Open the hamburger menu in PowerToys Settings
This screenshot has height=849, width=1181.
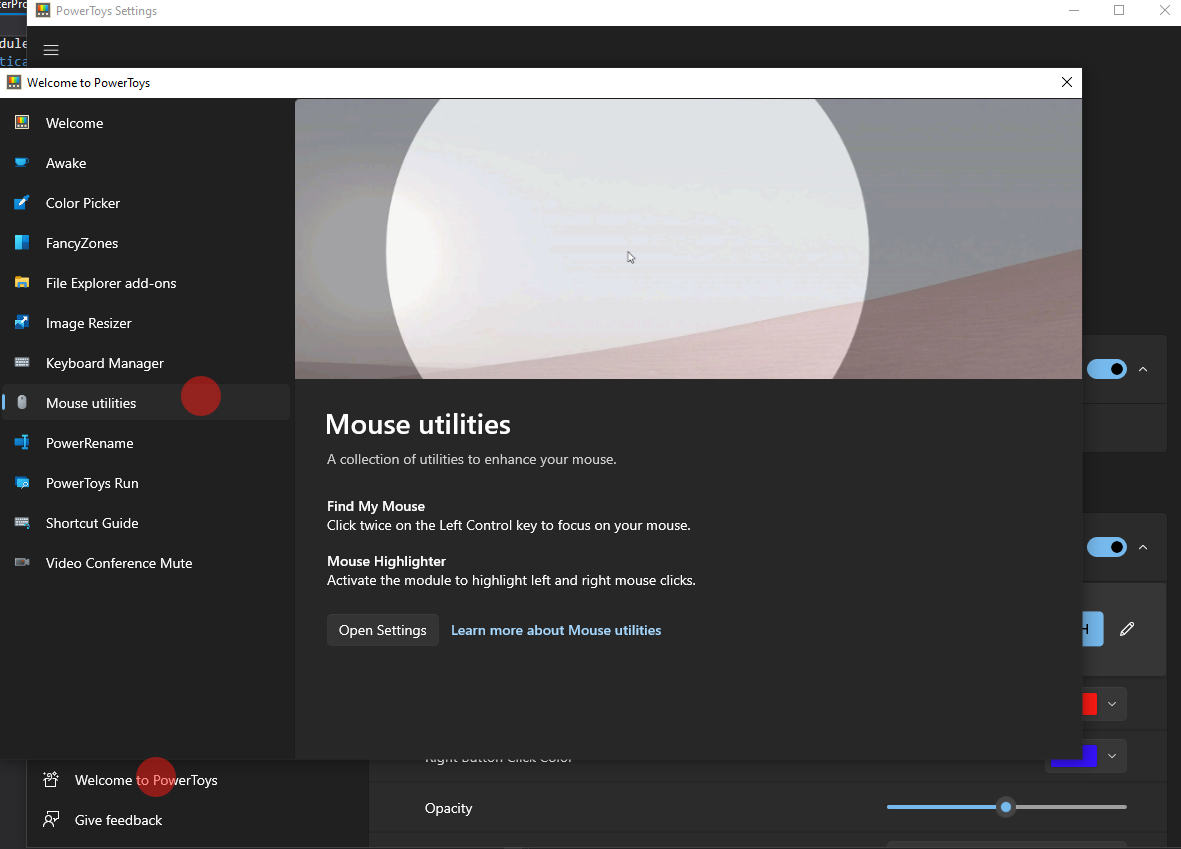(x=50, y=50)
